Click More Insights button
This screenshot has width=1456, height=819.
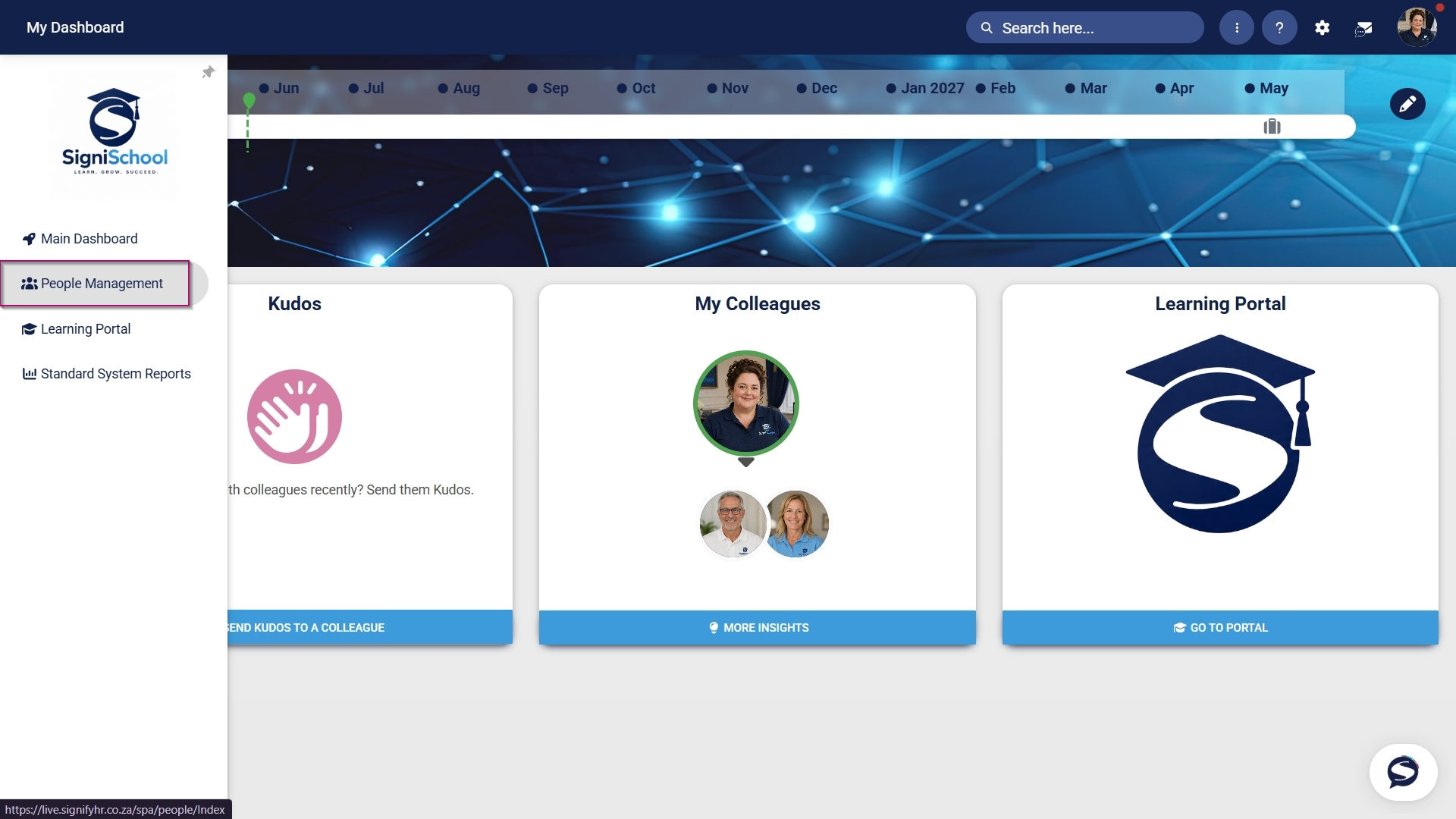[x=758, y=628]
